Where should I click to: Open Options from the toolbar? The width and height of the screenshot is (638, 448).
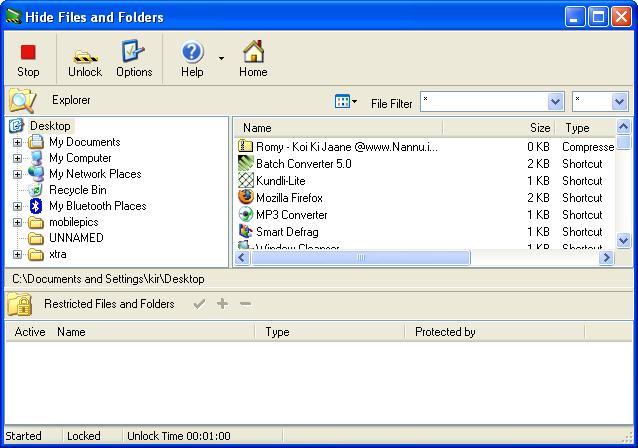[134, 60]
